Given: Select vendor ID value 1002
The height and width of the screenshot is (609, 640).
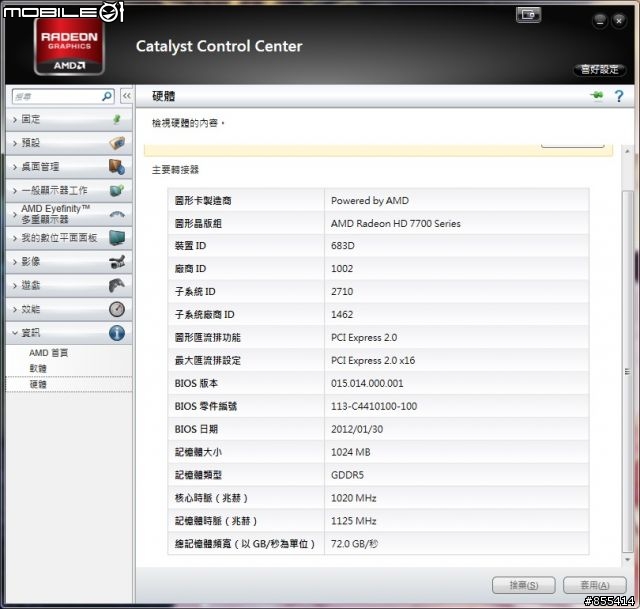Looking at the screenshot, I should pos(342,269).
